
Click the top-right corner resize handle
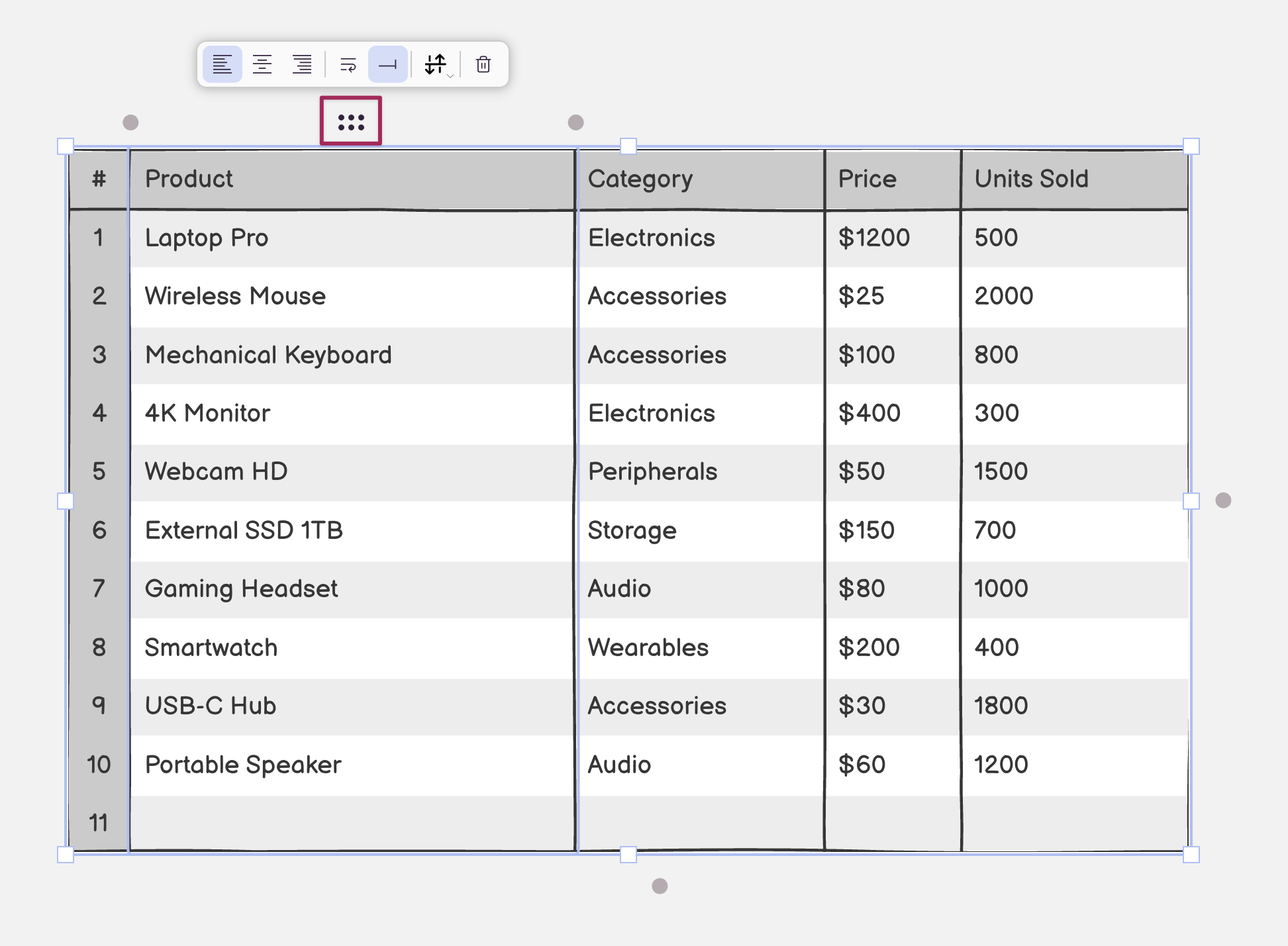[1191, 146]
